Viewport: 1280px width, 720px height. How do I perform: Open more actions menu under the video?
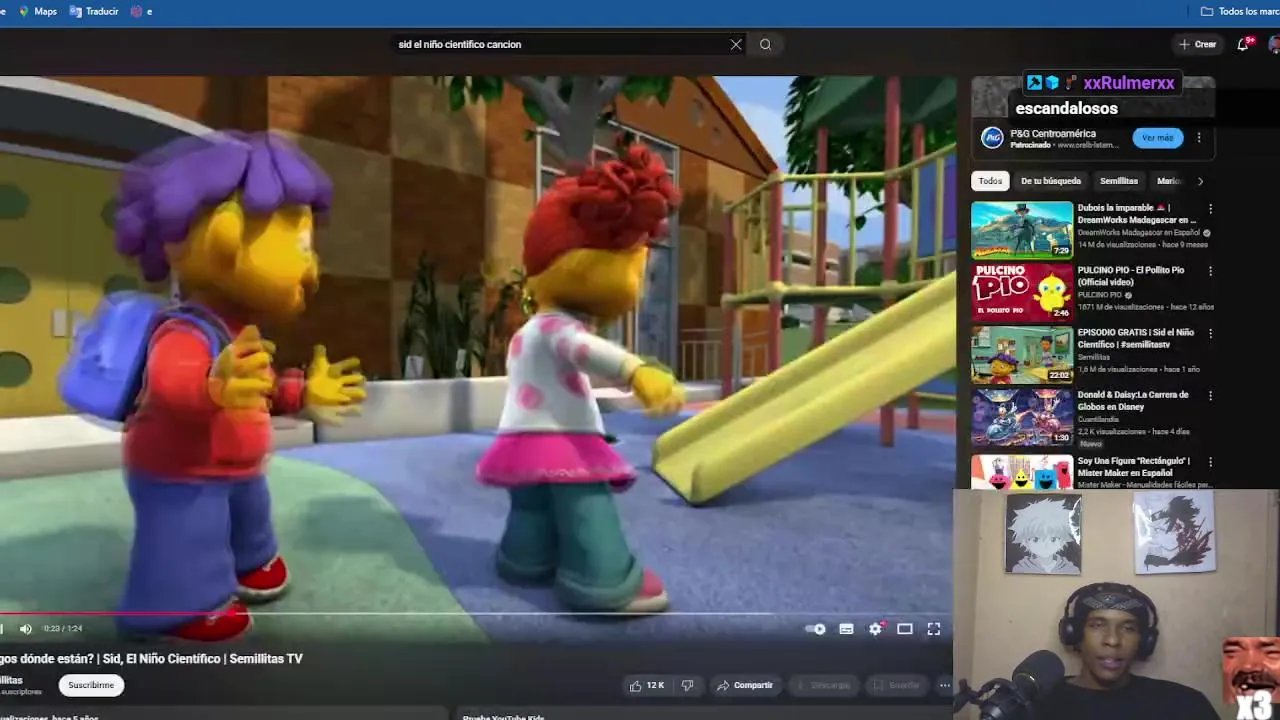[x=944, y=685]
